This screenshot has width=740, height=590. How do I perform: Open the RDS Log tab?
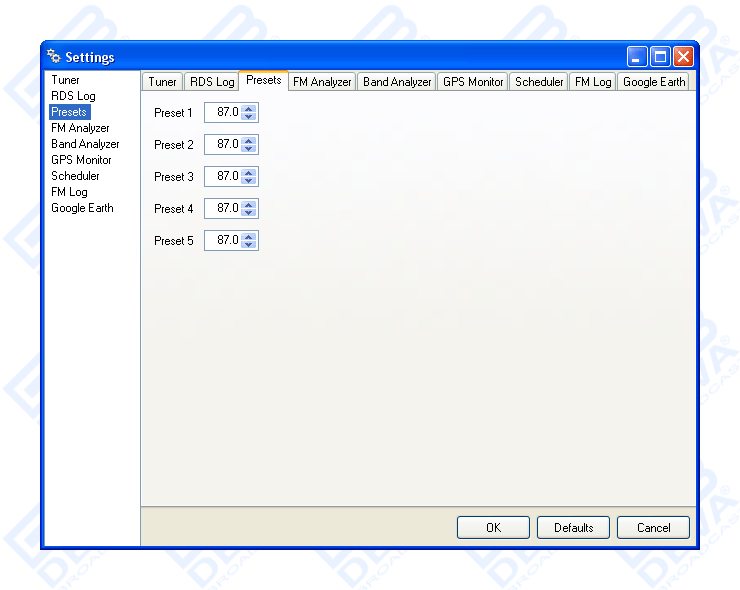(211, 82)
